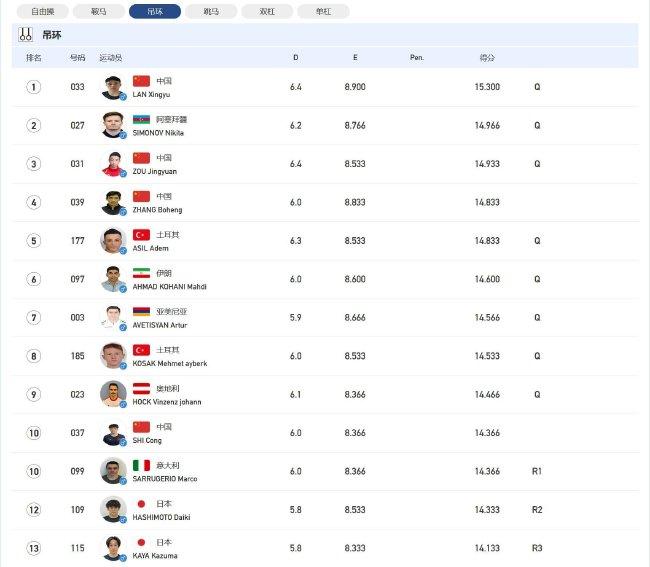Open athlete ZHANG Boheng's name link
650x567 pixels.
point(157,210)
